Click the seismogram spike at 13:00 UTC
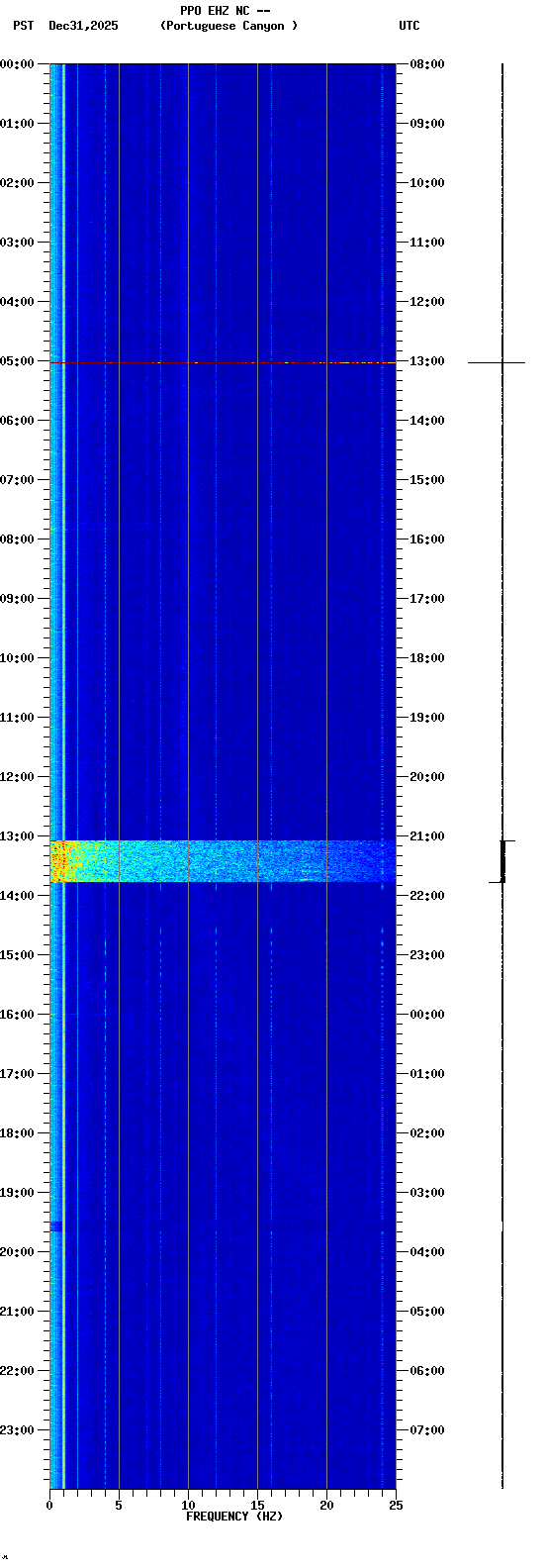The height and width of the screenshot is (1568, 546). (x=497, y=362)
